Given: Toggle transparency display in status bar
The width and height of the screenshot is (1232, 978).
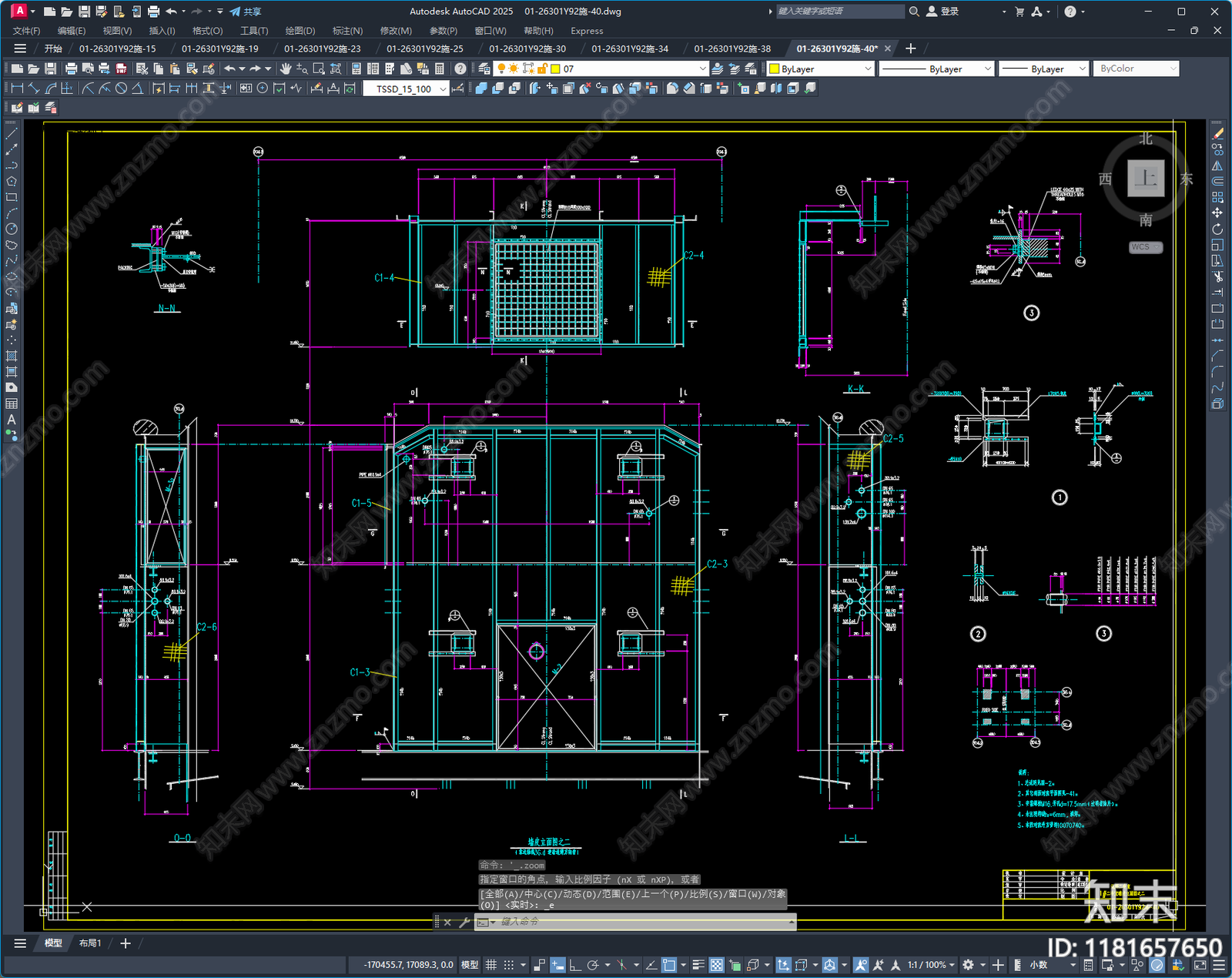Looking at the screenshot, I should tap(716, 965).
